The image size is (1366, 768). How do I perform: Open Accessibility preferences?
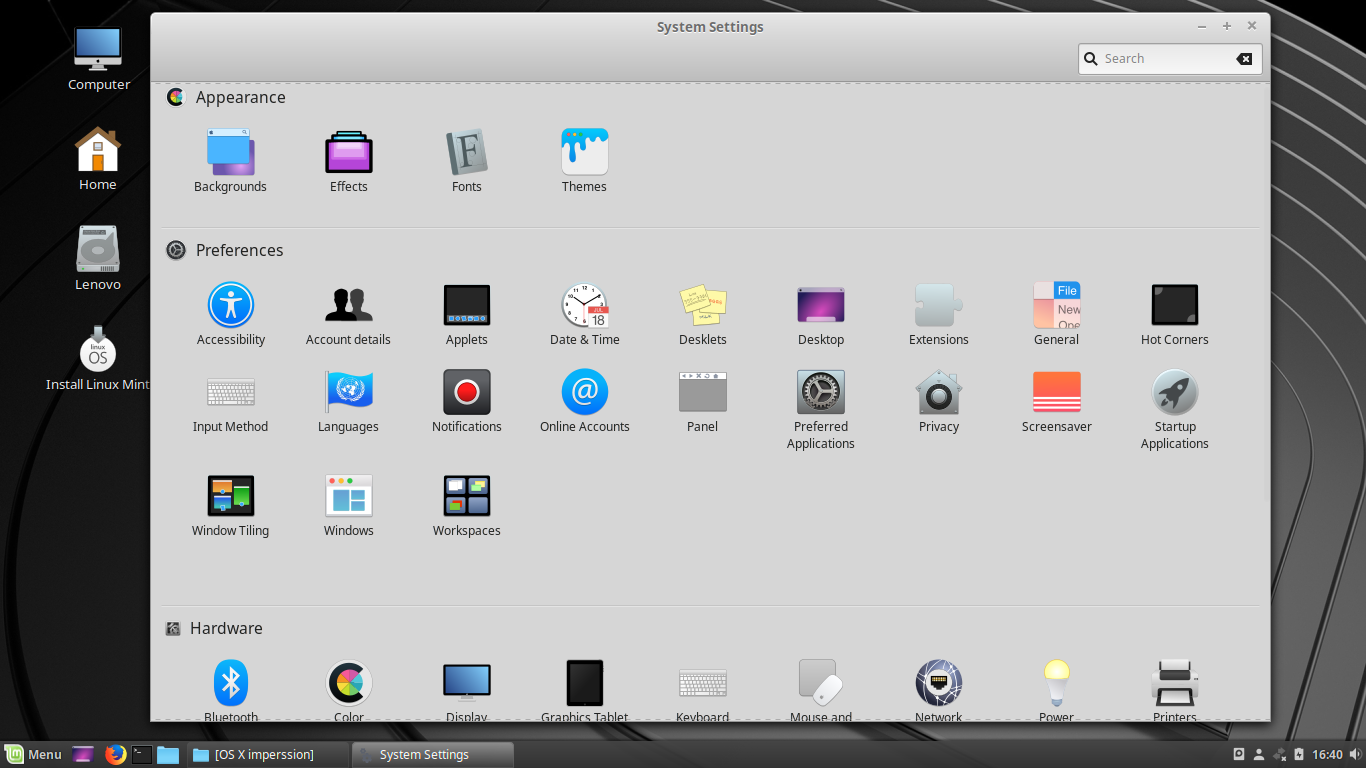231,314
